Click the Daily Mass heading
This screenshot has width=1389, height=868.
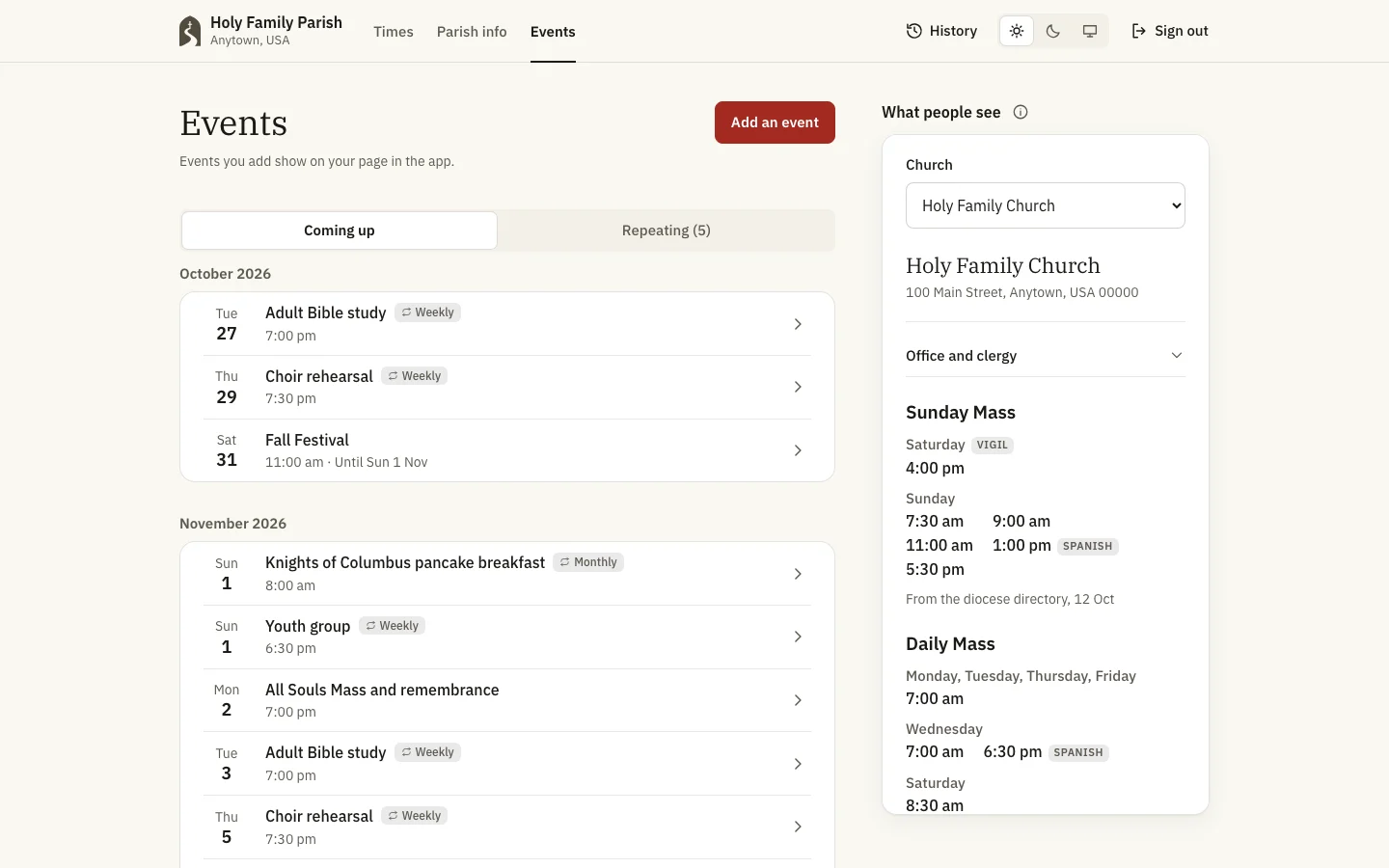950,644
